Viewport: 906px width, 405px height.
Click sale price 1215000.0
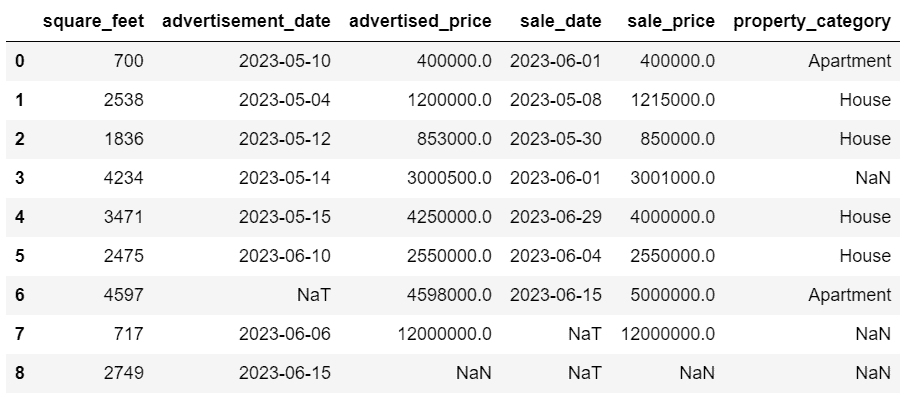pos(668,100)
